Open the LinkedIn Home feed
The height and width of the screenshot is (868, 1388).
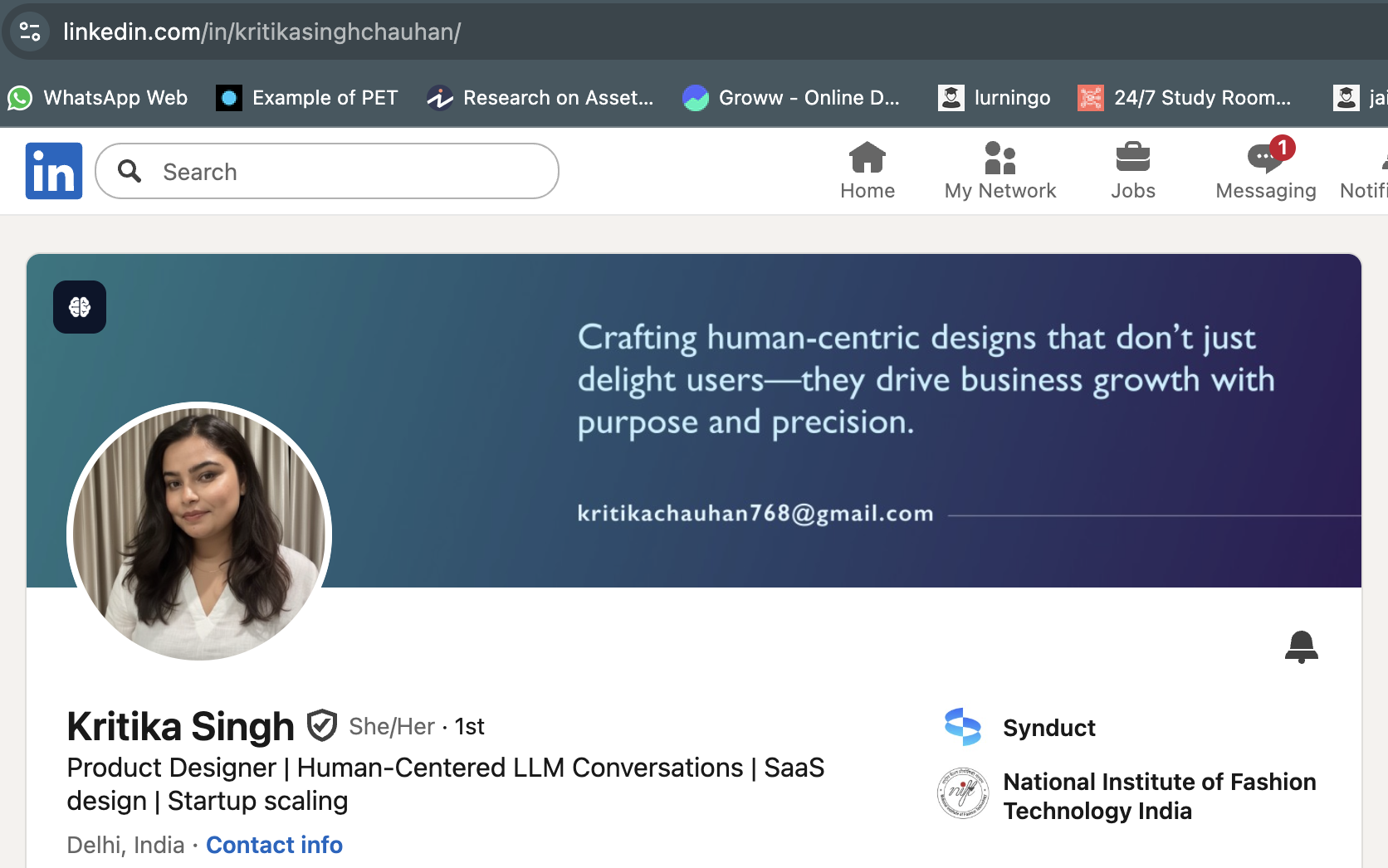[x=867, y=168]
